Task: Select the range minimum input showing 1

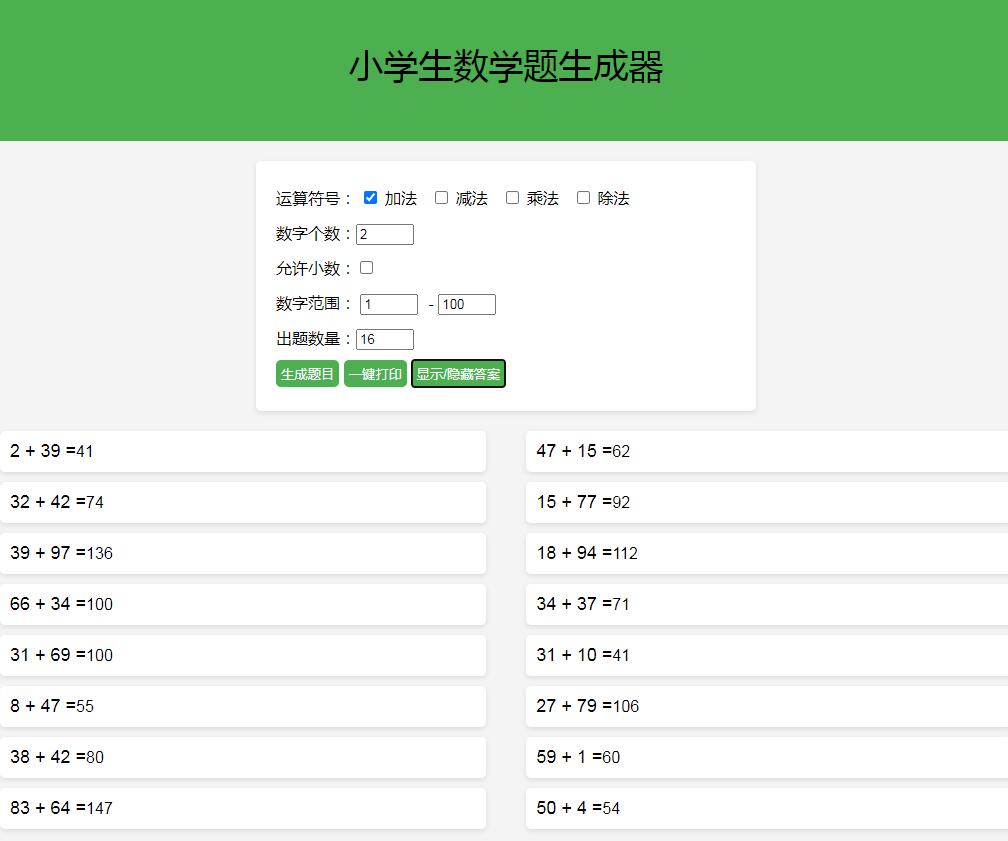Action: tap(389, 304)
